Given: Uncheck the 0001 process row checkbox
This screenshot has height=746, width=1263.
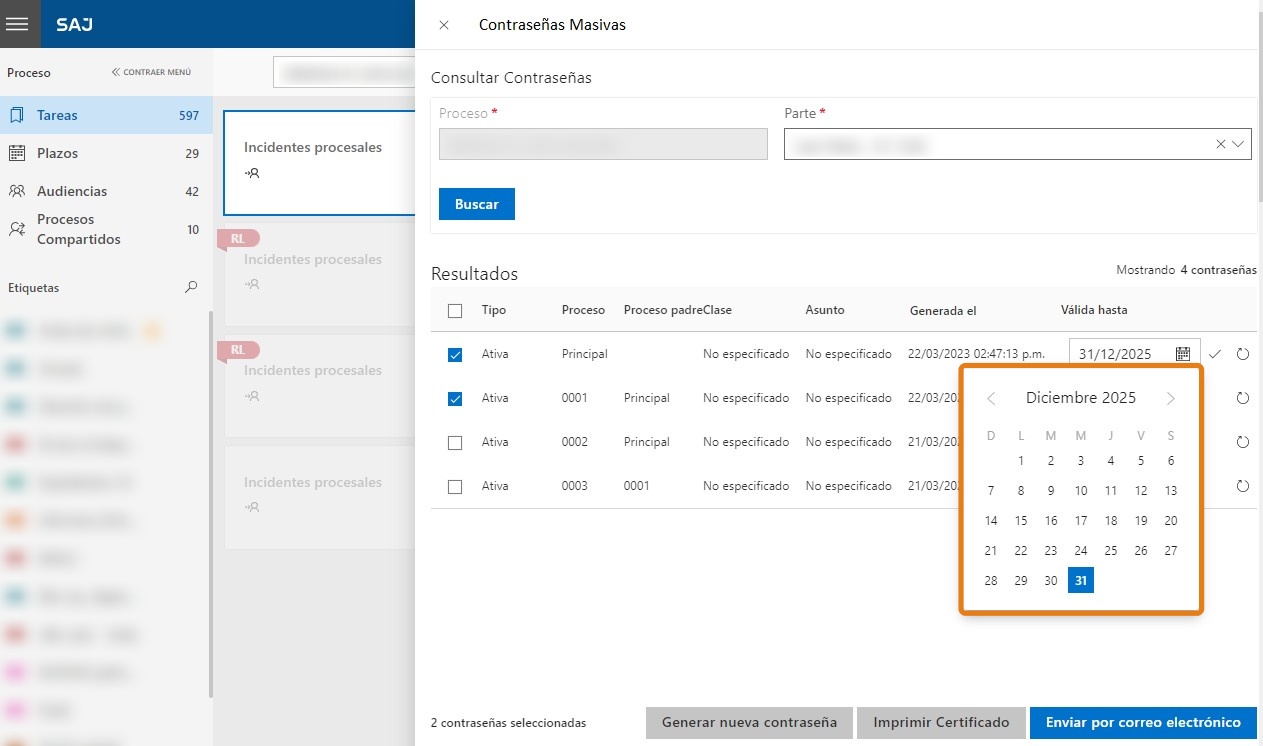Looking at the screenshot, I should [x=455, y=398].
